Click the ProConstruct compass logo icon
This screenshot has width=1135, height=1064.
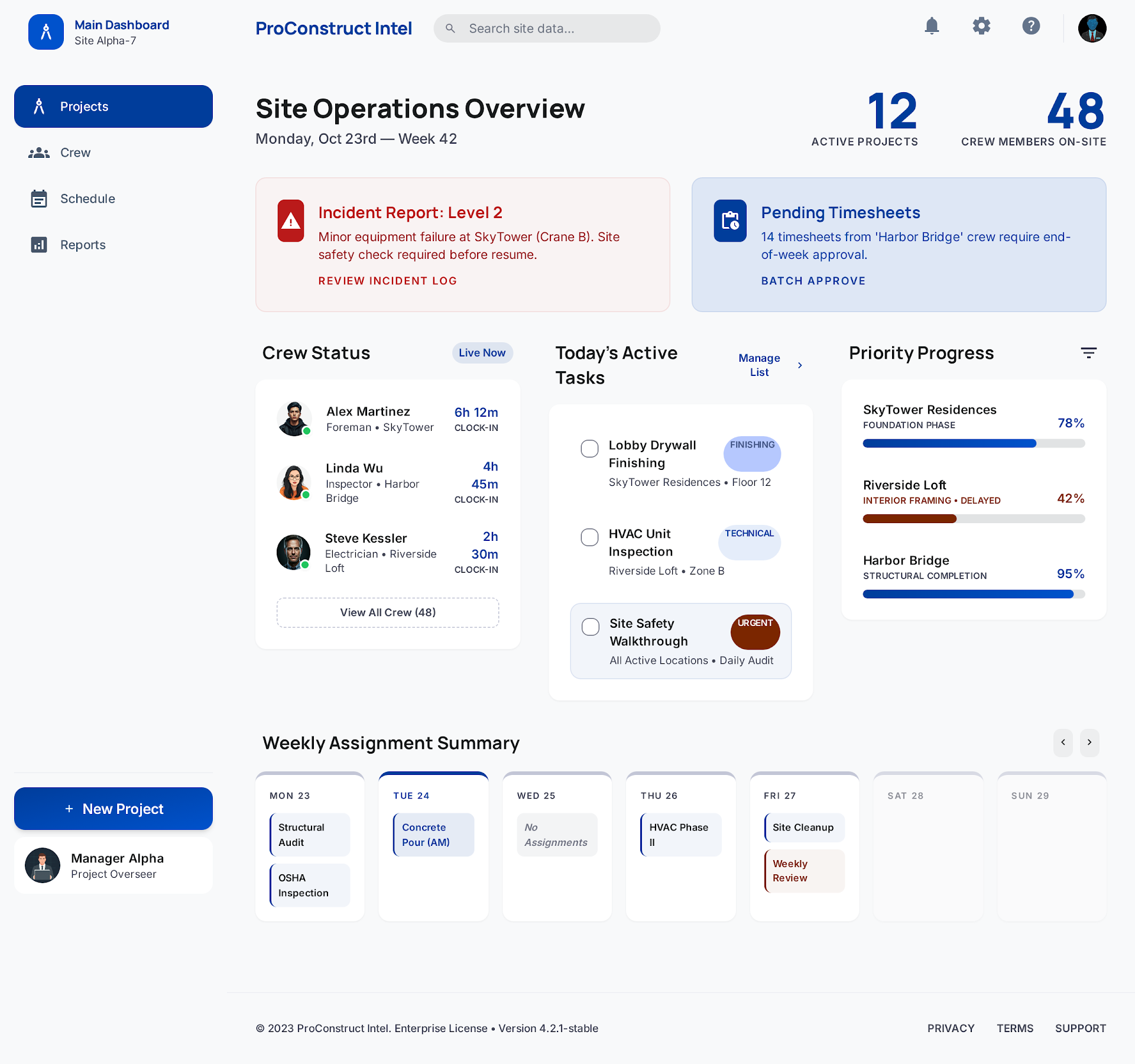(46, 32)
